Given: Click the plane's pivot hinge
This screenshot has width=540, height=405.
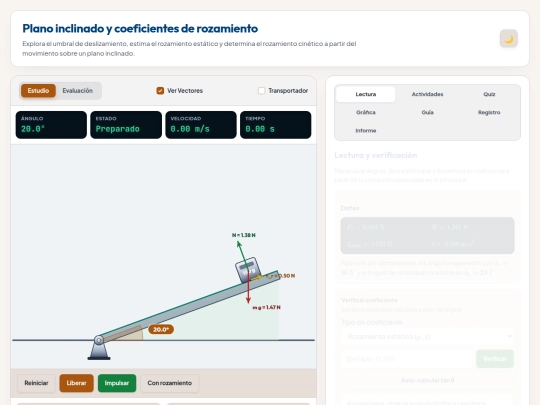Looking at the screenshot, I should tap(99, 340).
